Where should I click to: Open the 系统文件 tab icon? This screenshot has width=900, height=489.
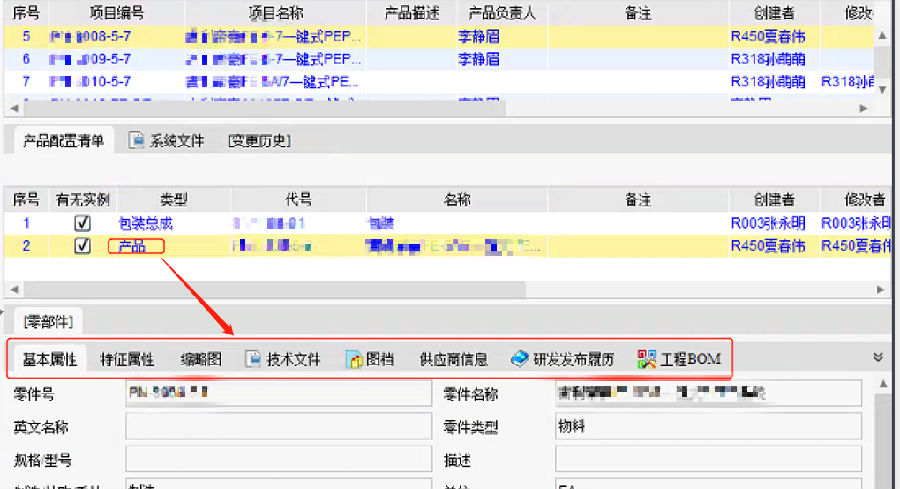coord(137,140)
